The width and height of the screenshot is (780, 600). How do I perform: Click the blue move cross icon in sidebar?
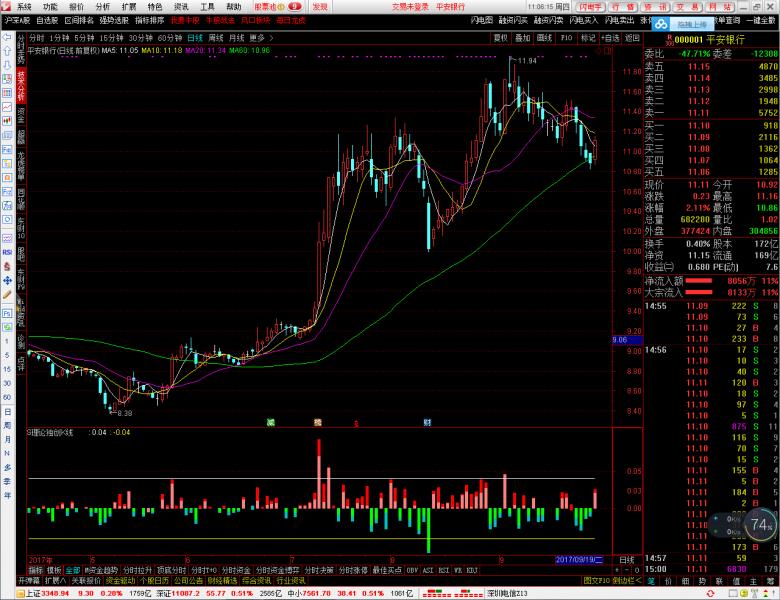pyautogui.click(x=7, y=281)
